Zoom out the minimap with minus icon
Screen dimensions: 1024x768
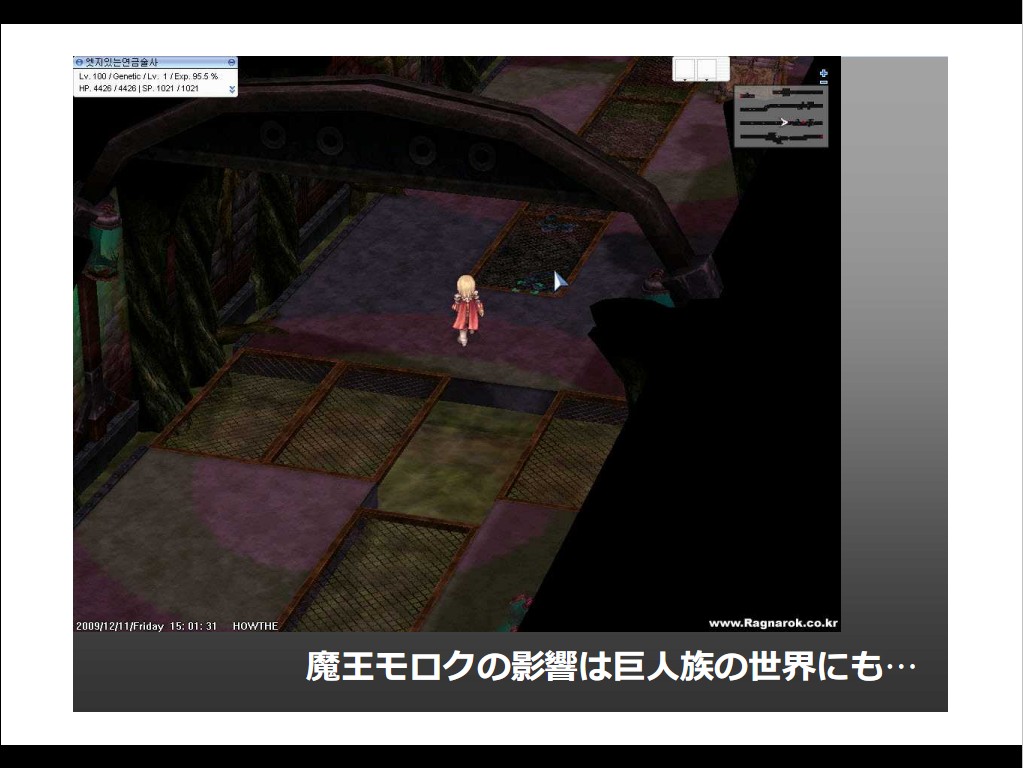tap(824, 82)
